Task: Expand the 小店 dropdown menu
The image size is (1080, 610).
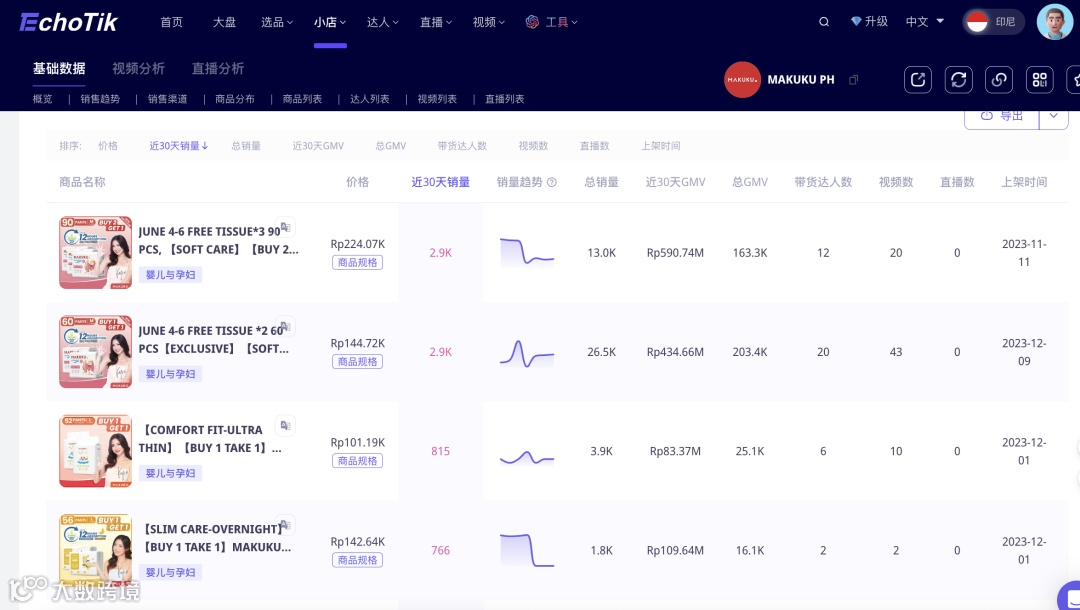Action: pyautogui.click(x=330, y=22)
